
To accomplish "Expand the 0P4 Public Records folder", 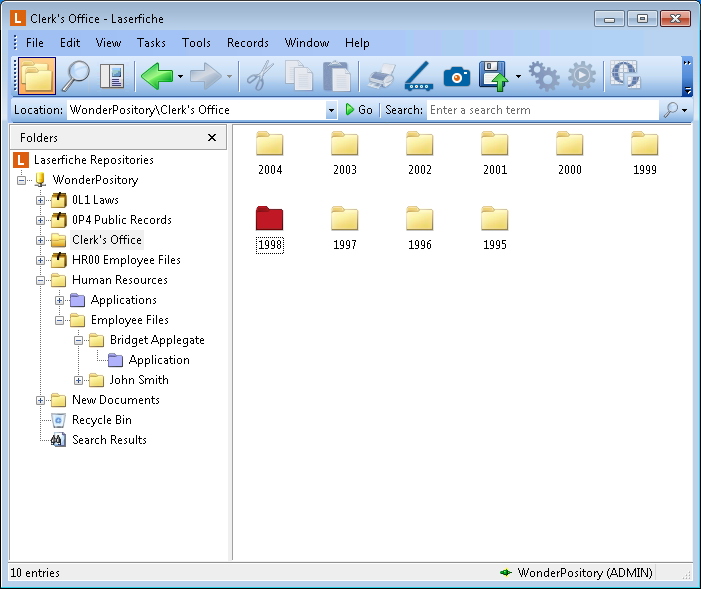I will pos(40,220).
